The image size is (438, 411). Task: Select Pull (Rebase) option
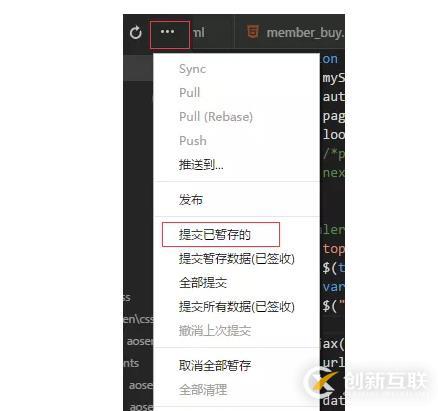pyautogui.click(x=216, y=117)
